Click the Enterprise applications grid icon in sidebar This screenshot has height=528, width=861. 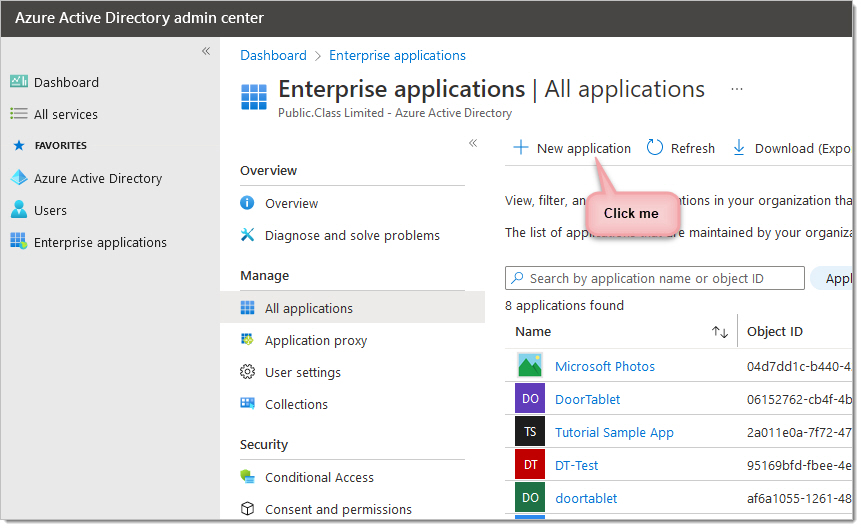point(19,242)
